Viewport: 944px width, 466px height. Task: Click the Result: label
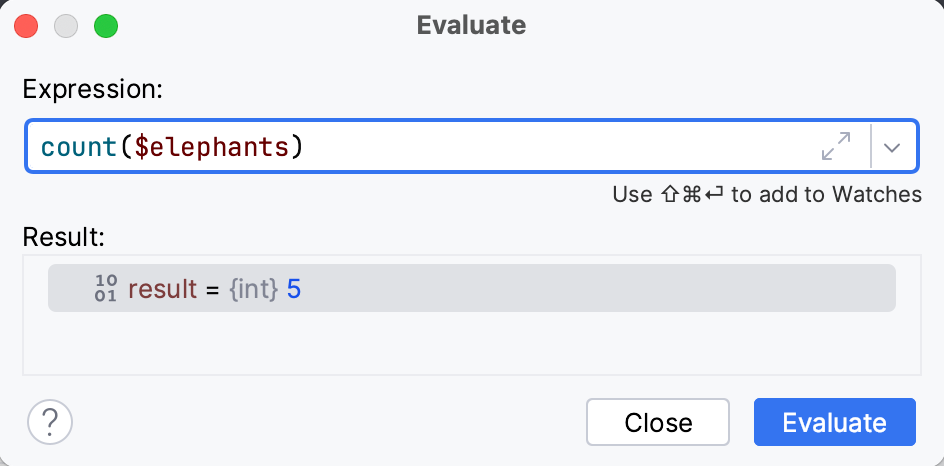[63, 237]
